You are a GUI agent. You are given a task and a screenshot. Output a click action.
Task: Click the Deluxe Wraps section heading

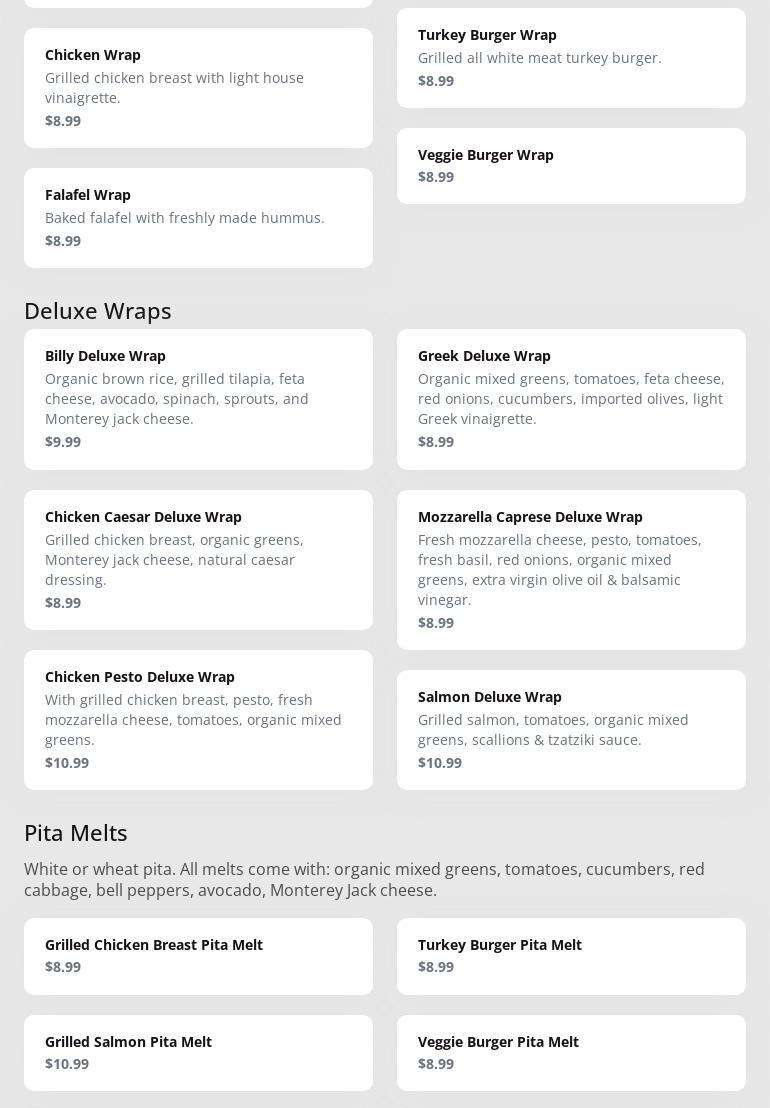tap(98, 311)
